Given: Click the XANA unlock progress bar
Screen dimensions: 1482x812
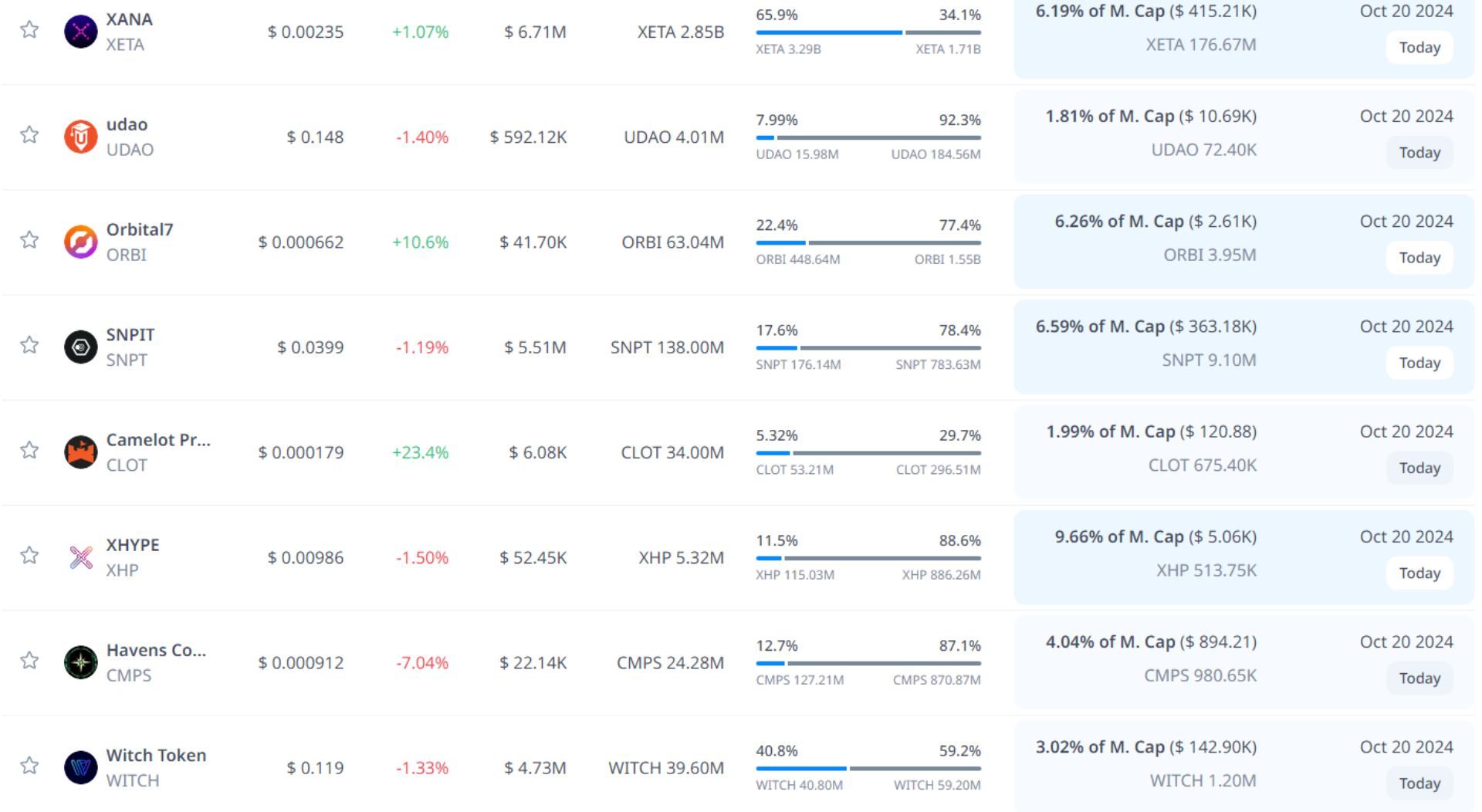Looking at the screenshot, I should [868, 32].
